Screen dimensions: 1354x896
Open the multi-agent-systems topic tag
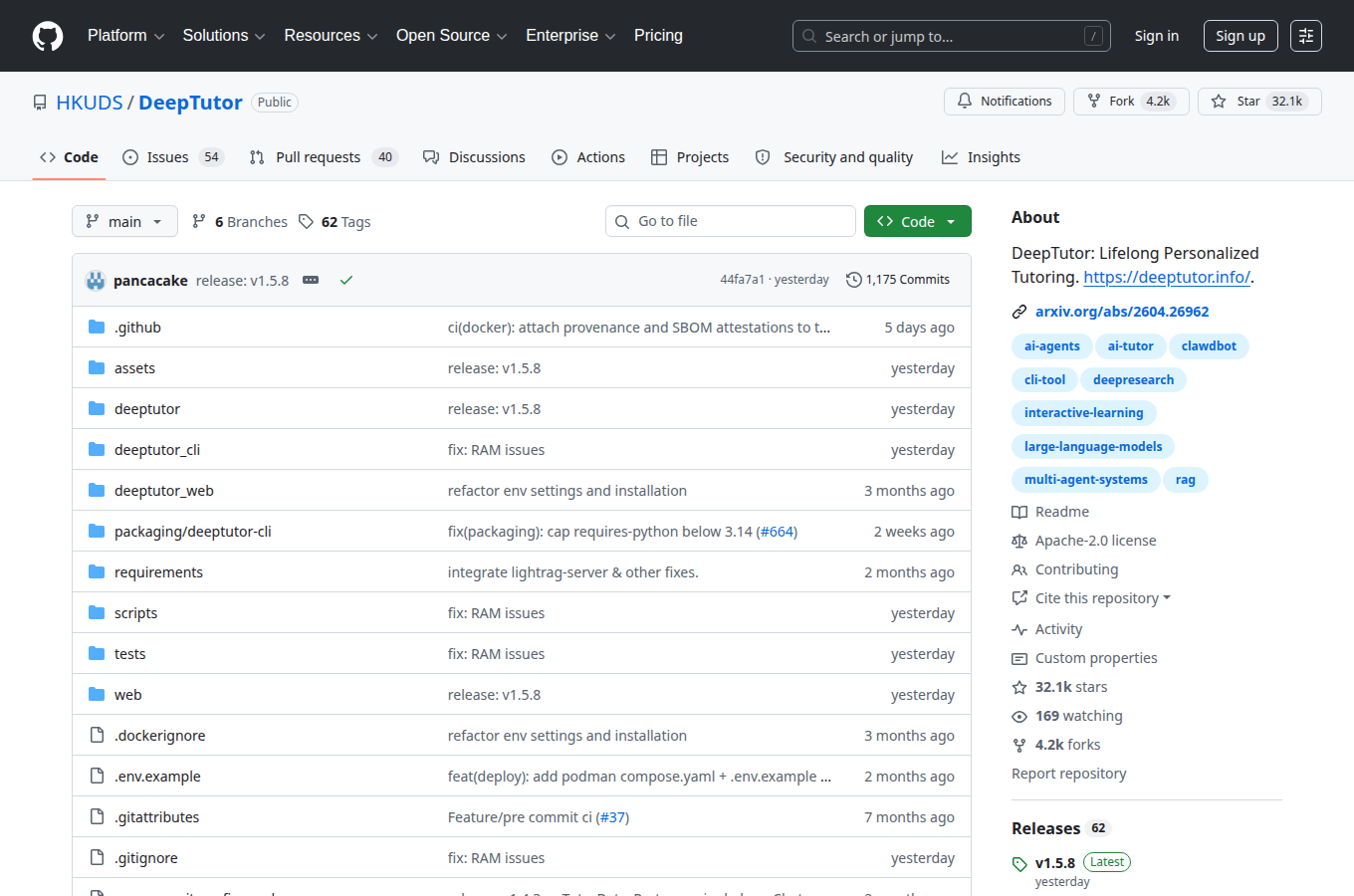(1086, 480)
